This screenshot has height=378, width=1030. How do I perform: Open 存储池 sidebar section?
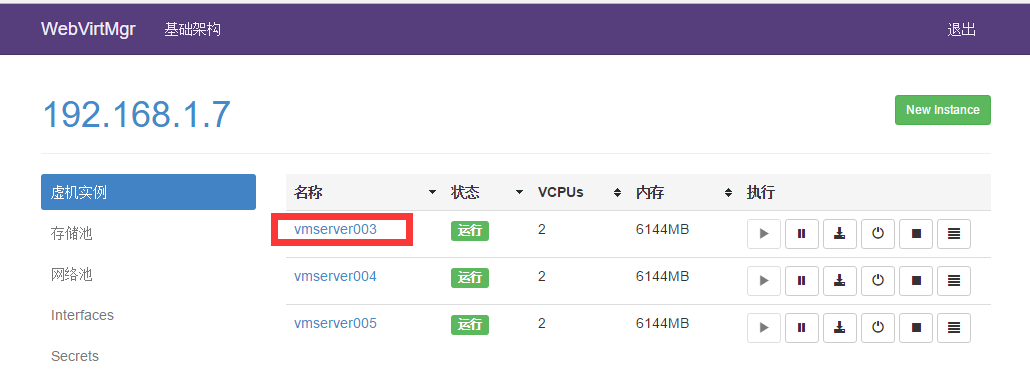click(72, 233)
